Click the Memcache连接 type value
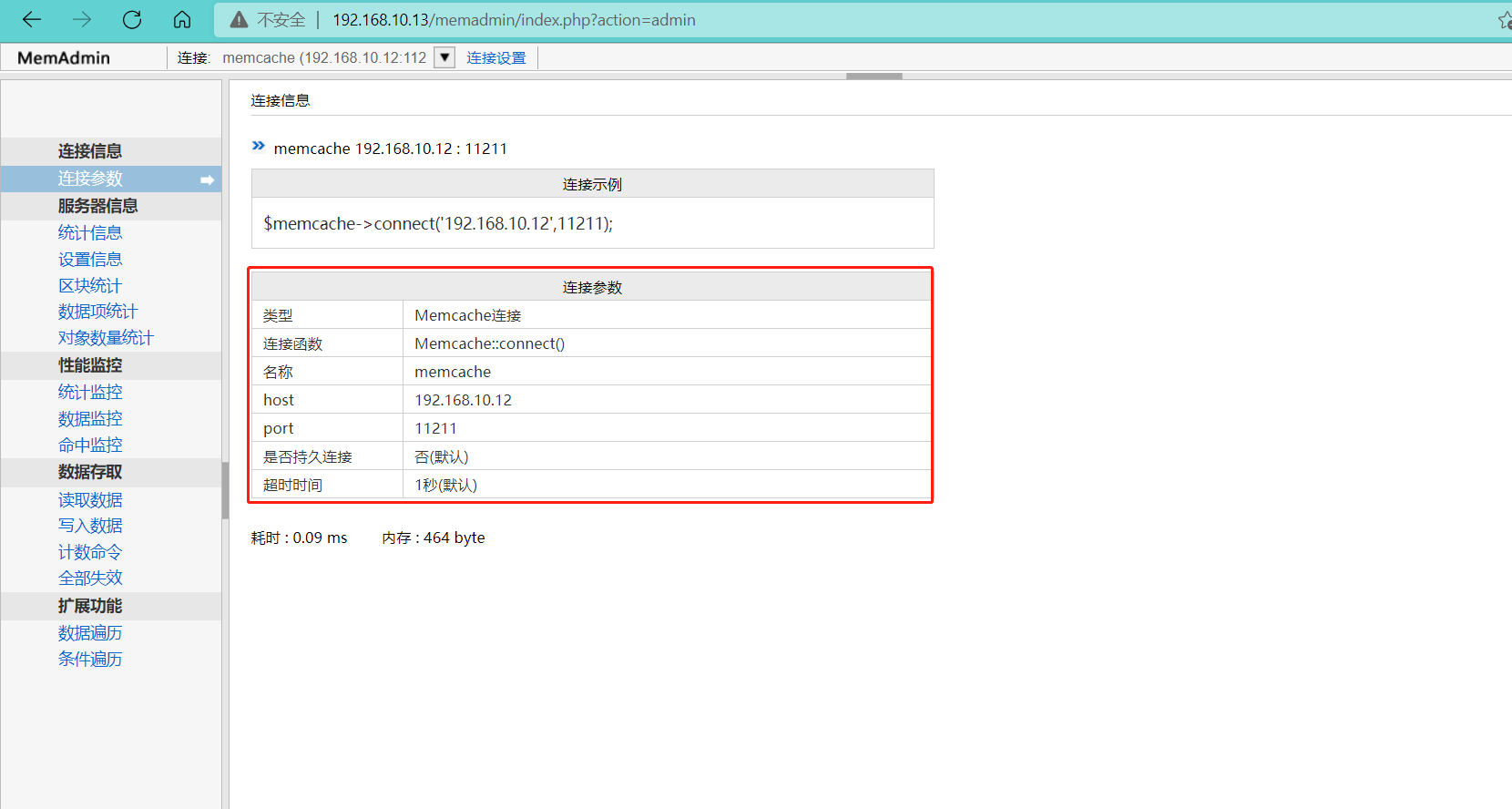This screenshot has height=809, width=1512. [x=468, y=315]
